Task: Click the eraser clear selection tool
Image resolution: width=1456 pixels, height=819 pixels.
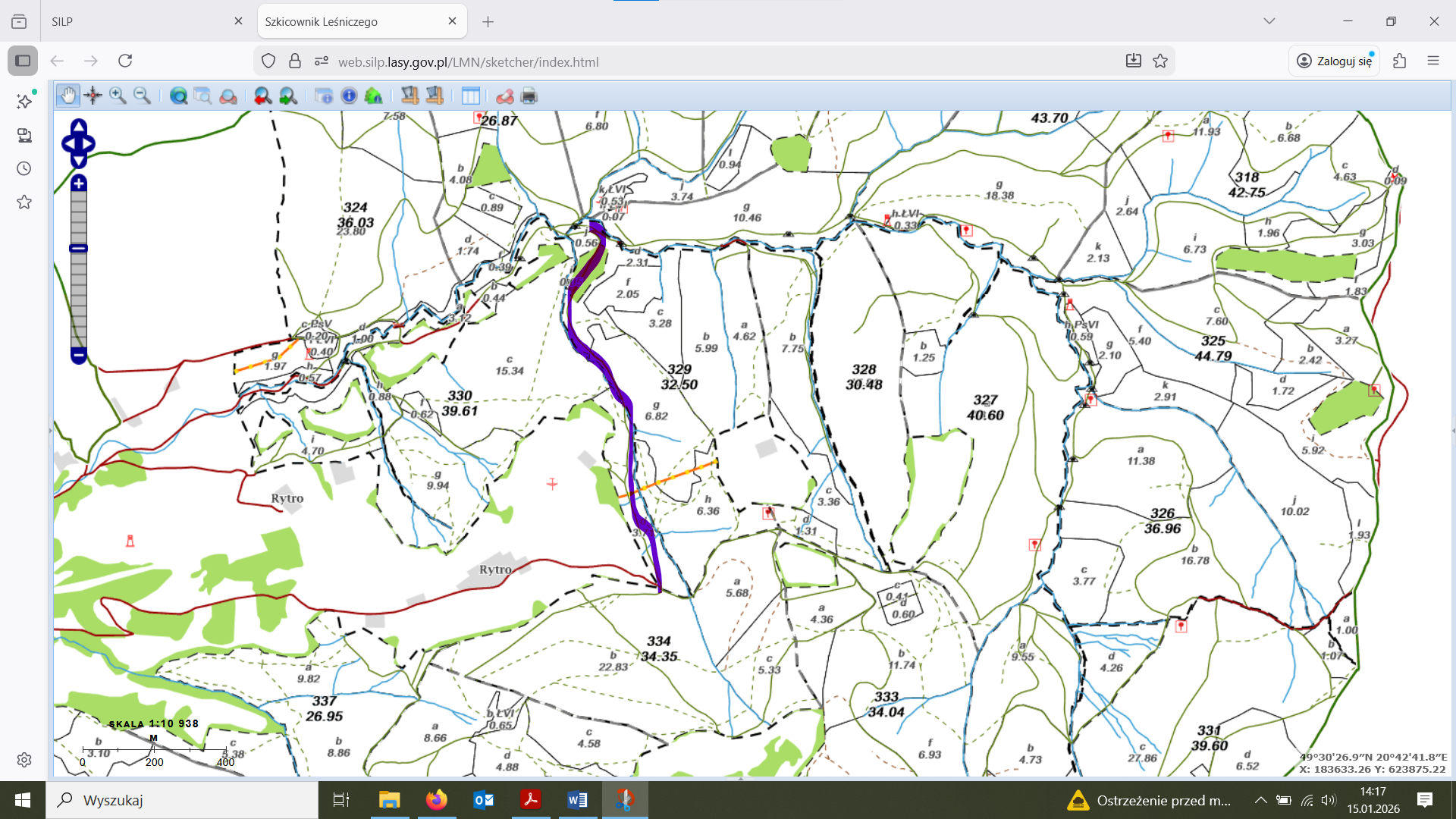Action: 505,96
